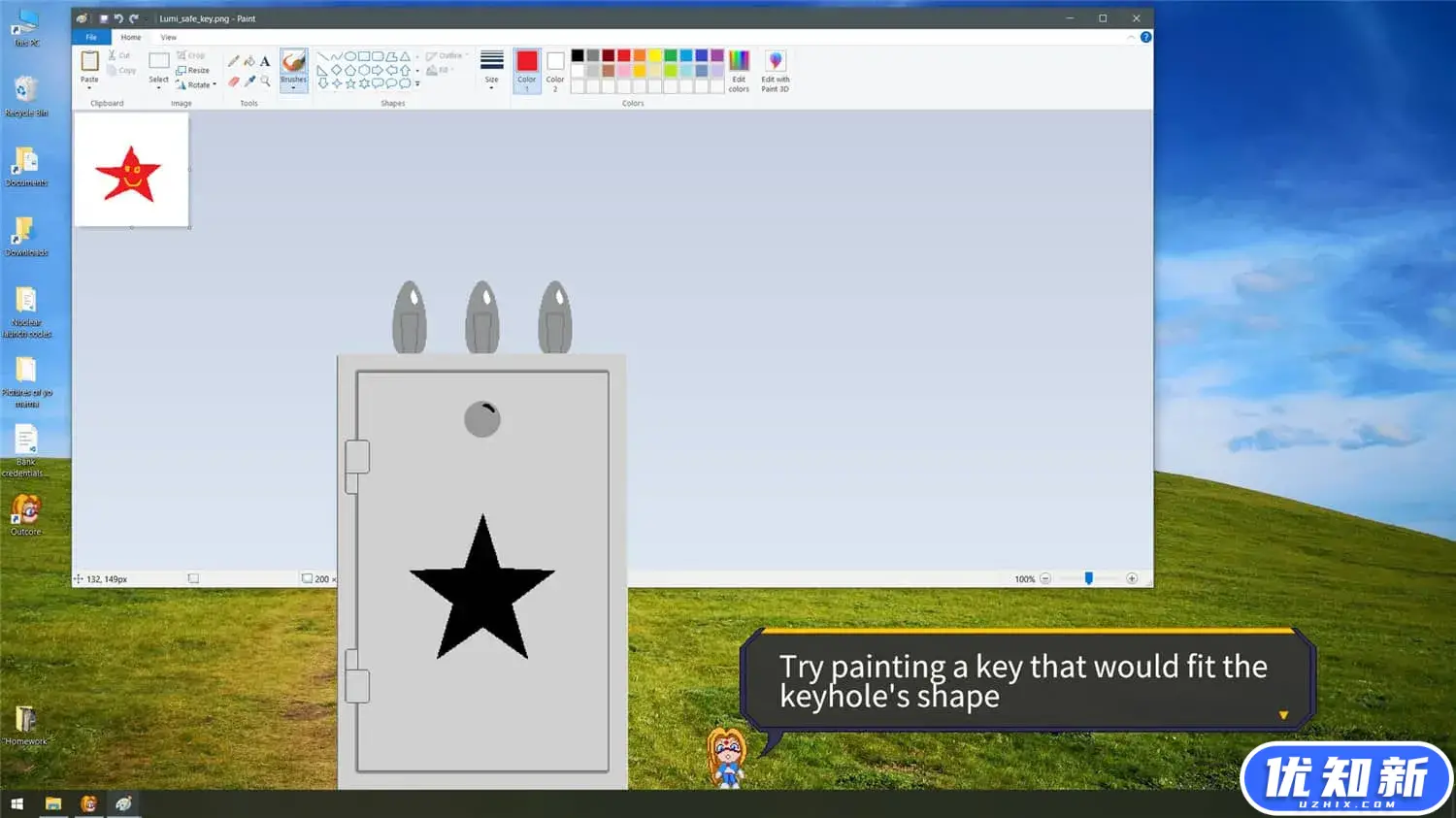The height and width of the screenshot is (818, 1456).
Task: Click the Resize button
Action: 193,70
